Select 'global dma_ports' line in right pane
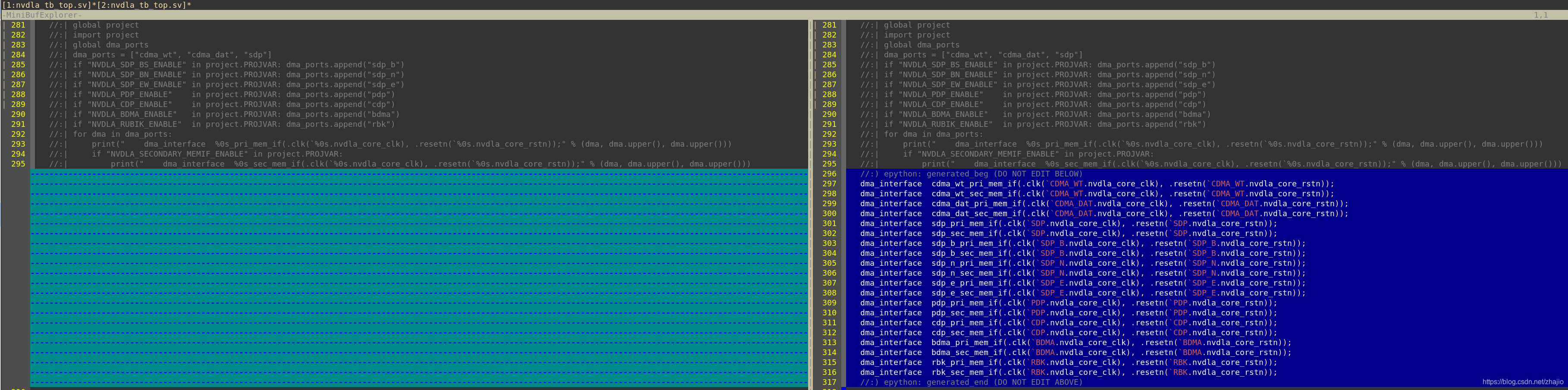 (910, 44)
